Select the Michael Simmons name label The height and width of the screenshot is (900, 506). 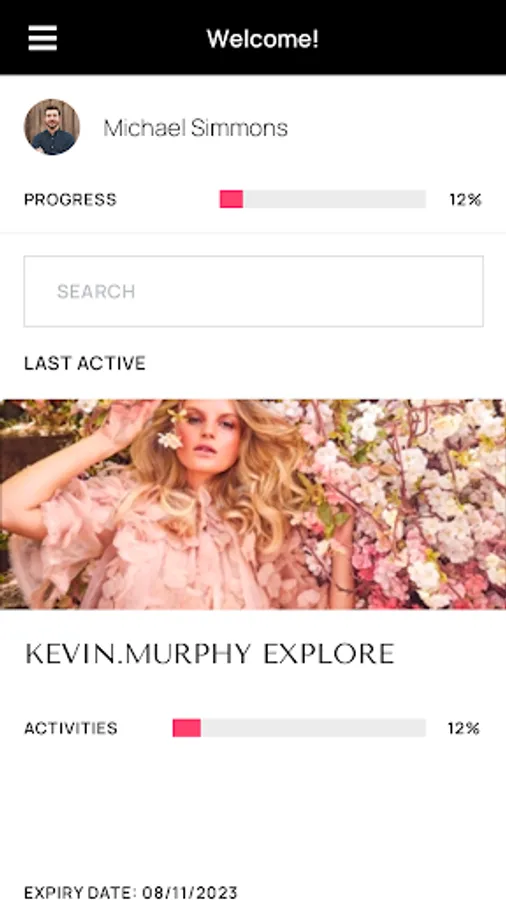[x=195, y=127]
